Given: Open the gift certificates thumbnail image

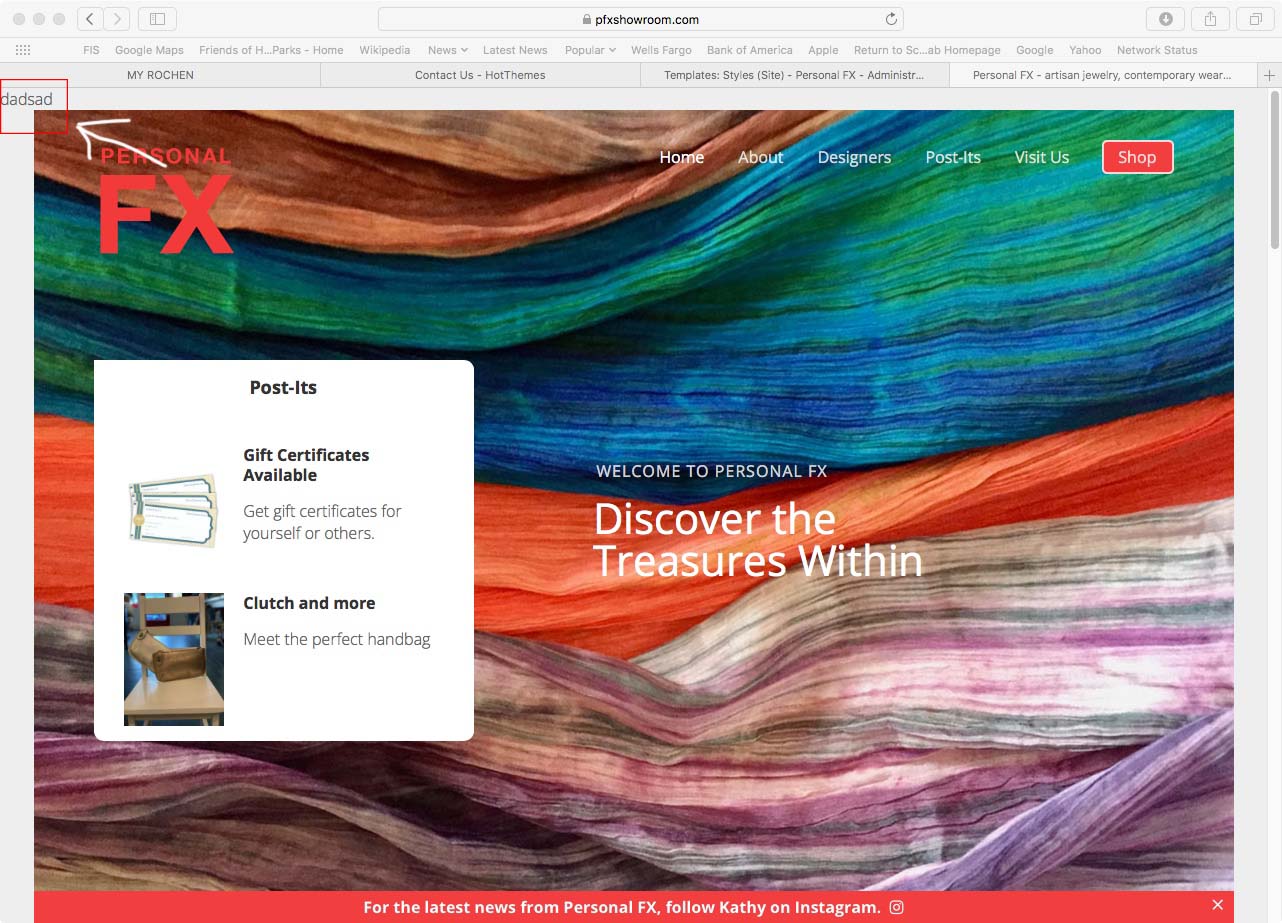Looking at the screenshot, I should 173,510.
